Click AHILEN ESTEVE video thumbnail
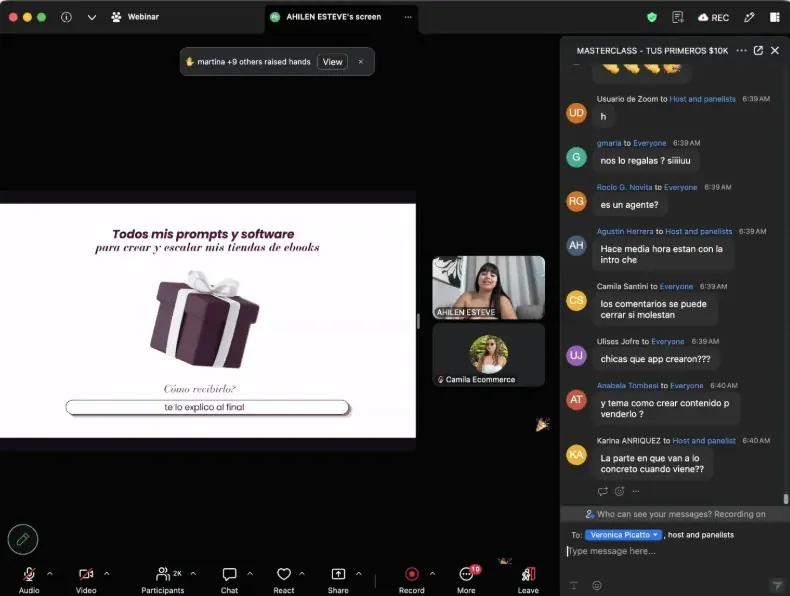790x596 pixels. (x=488, y=287)
